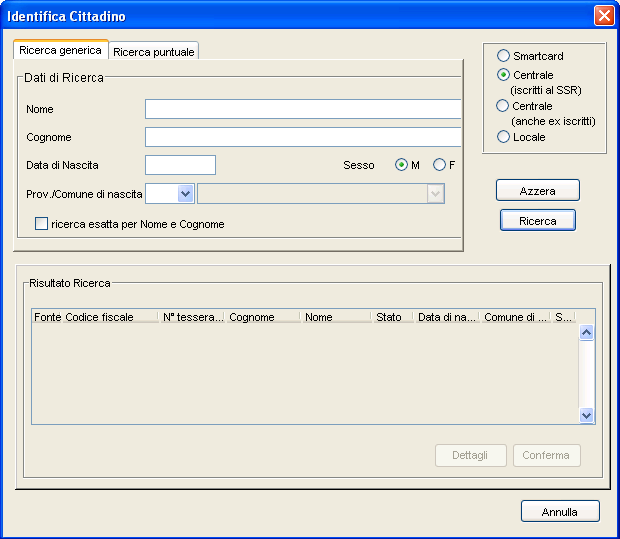The image size is (620, 539).
Task: Choose the F radio button for Sesso
Action: coord(439,165)
